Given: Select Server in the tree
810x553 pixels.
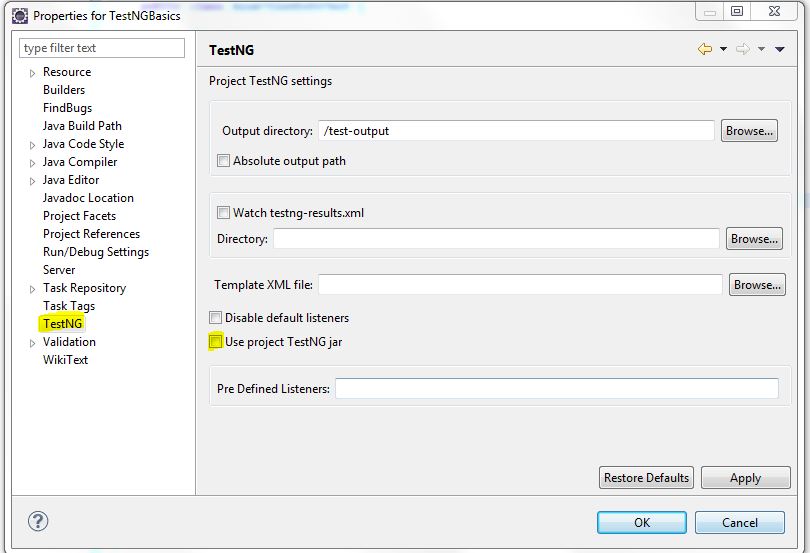Looking at the screenshot, I should point(59,270).
